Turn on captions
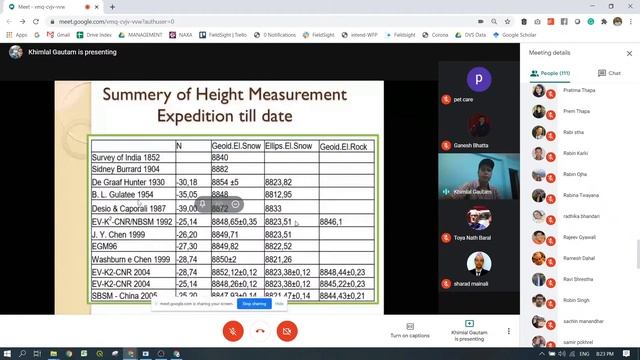Screen dimensions: 640x360 [x=410, y=331]
